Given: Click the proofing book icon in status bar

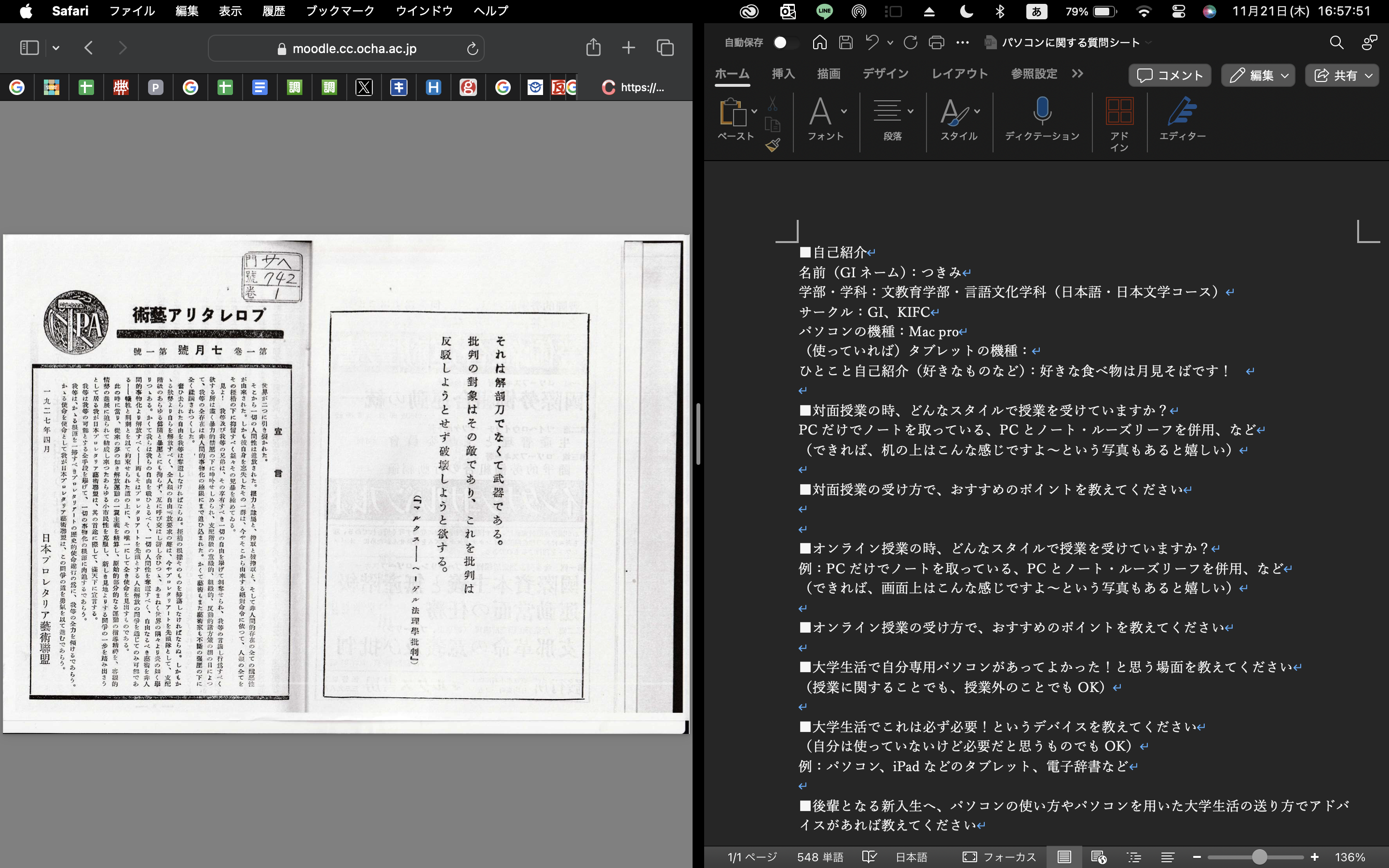Looking at the screenshot, I should tap(870, 857).
